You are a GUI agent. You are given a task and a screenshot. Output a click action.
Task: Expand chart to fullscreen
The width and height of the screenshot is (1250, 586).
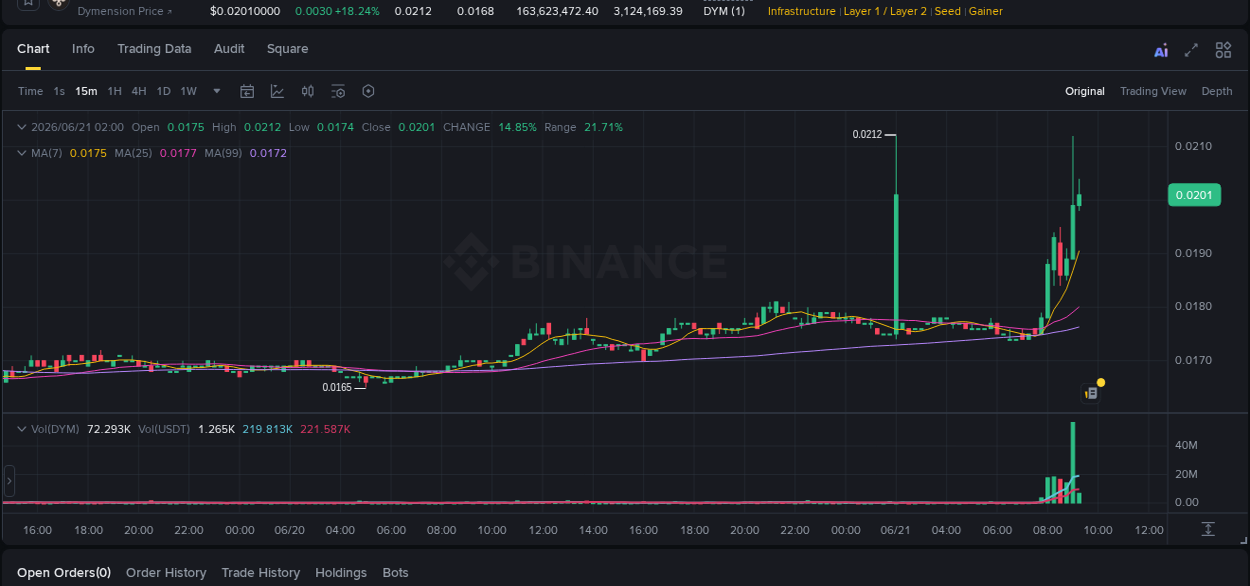point(1191,50)
